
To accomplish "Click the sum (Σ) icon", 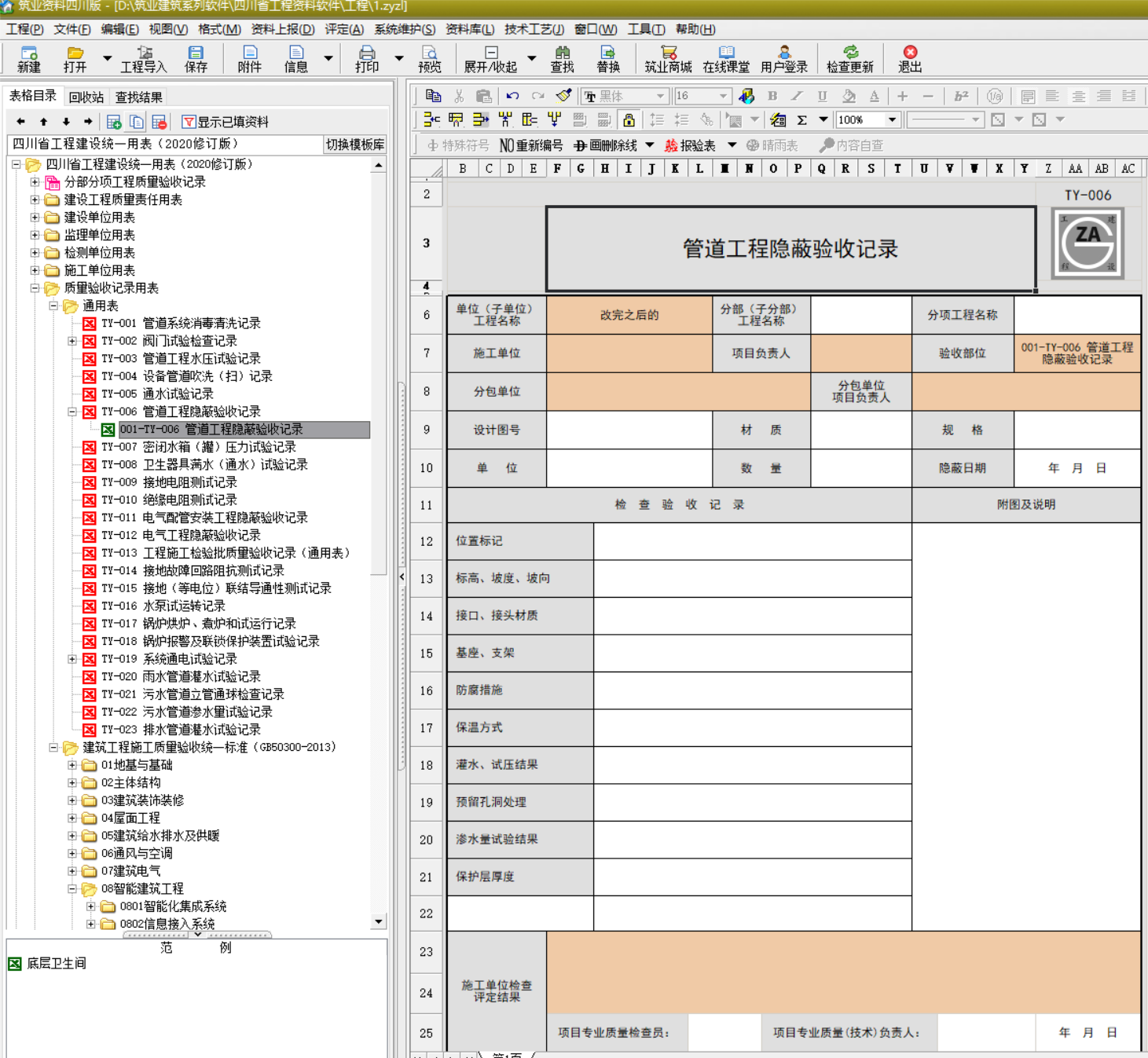I will (x=802, y=120).
